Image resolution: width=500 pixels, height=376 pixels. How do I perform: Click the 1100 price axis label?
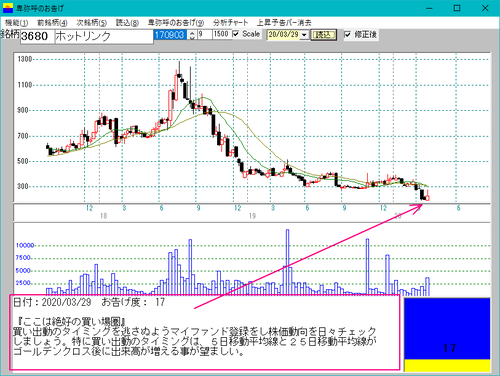click(x=25, y=85)
